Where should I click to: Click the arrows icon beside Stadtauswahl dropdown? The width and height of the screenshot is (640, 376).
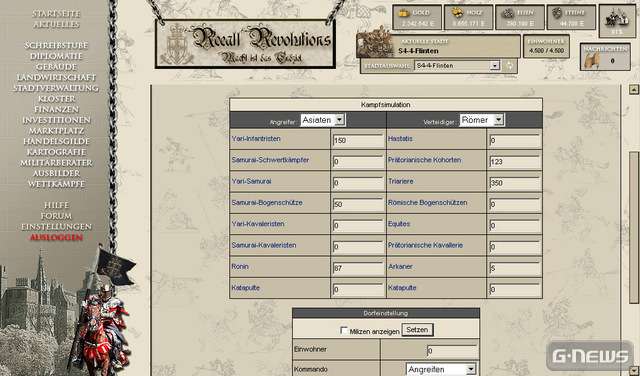pyautogui.click(x=509, y=66)
